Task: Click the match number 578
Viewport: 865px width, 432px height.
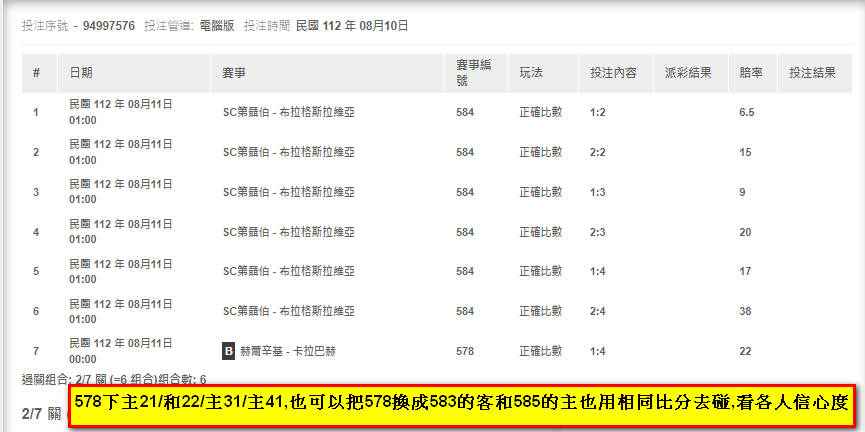Action: tap(464, 351)
